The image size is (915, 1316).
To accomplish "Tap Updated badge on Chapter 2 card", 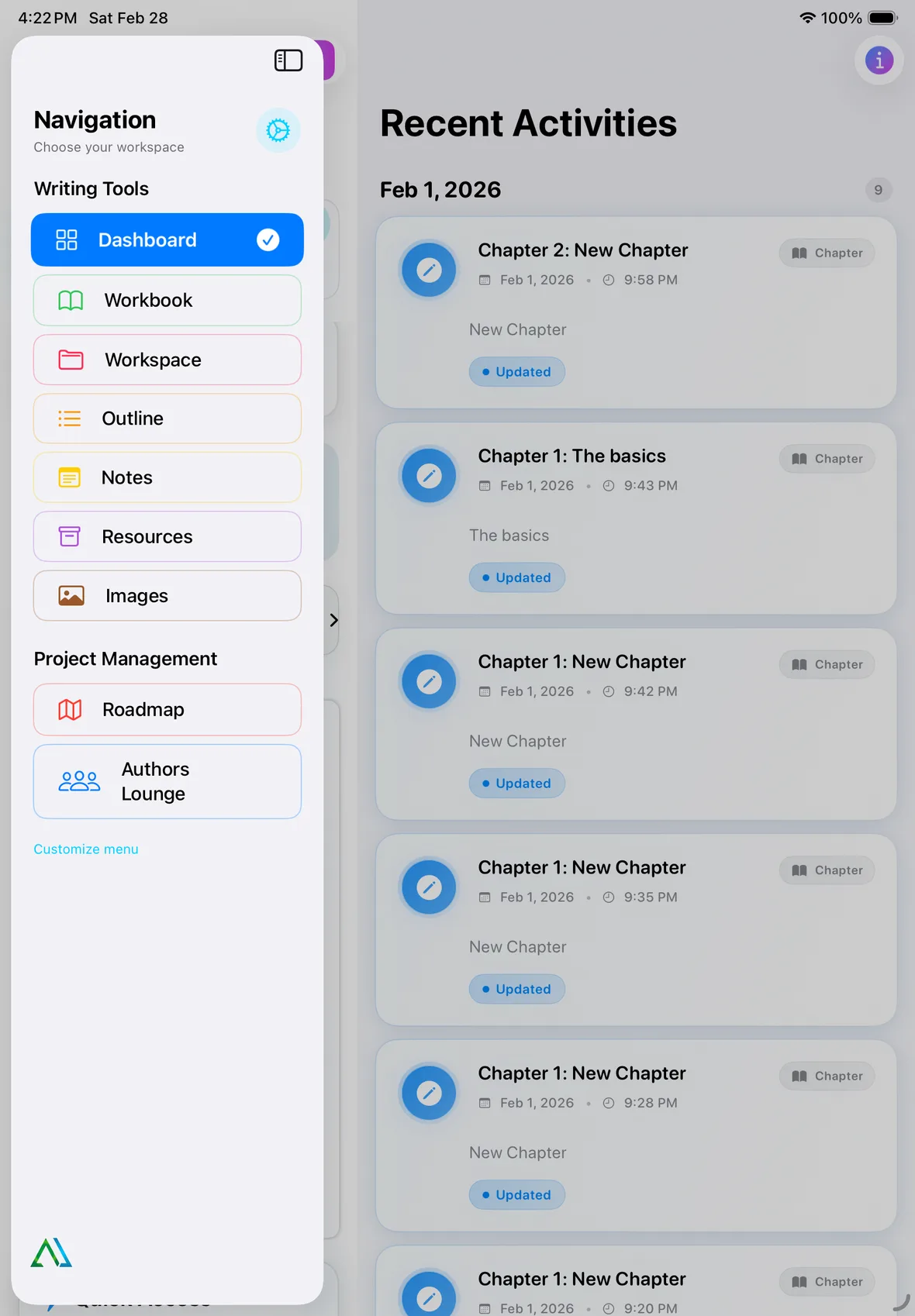I will [517, 372].
